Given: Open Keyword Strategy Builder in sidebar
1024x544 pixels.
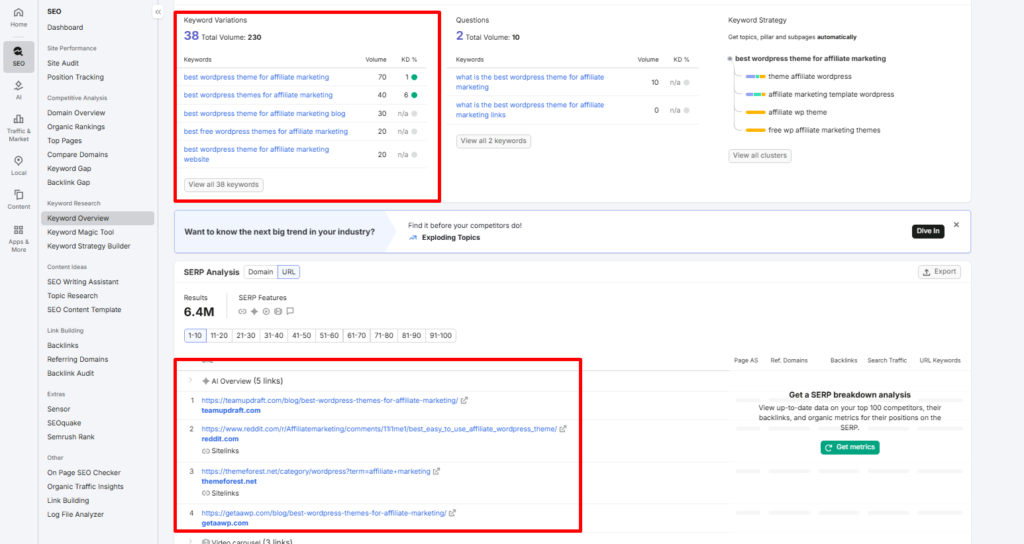Looking at the screenshot, I should (89, 246).
